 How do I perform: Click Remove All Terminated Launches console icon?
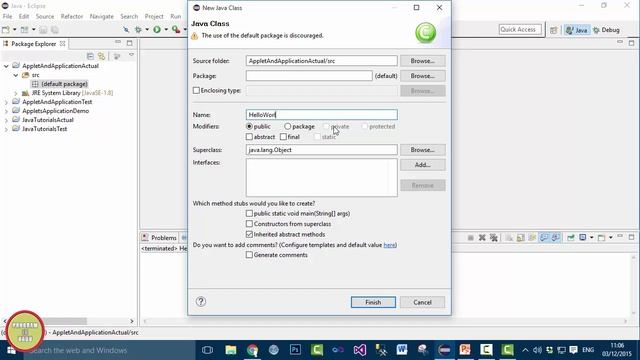(493, 238)
